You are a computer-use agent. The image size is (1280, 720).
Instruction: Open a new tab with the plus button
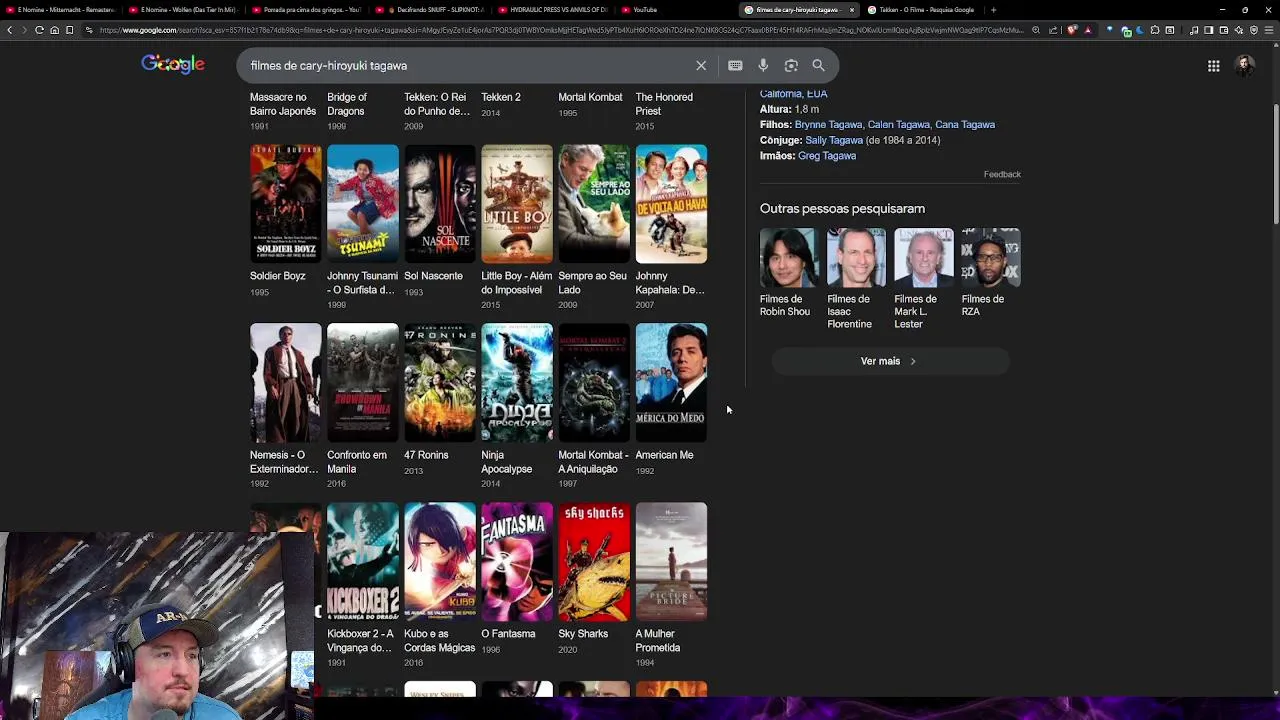tap(993, 10)
